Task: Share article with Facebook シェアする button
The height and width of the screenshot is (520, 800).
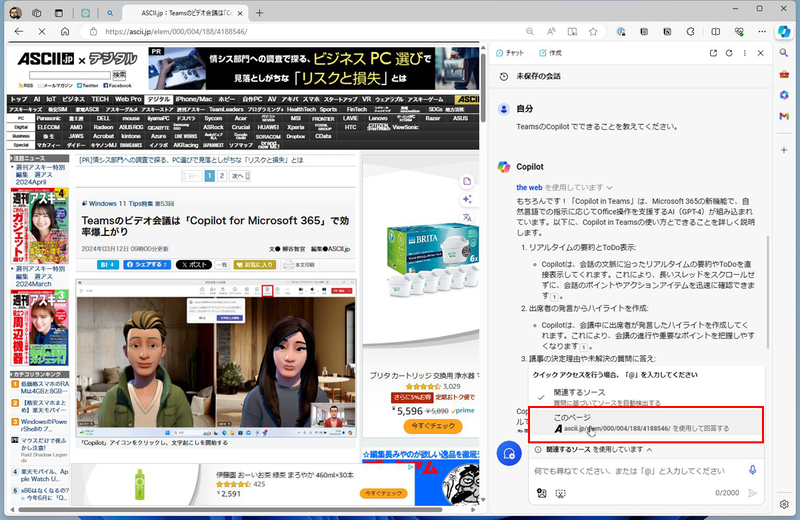Action: click(147, 265)
